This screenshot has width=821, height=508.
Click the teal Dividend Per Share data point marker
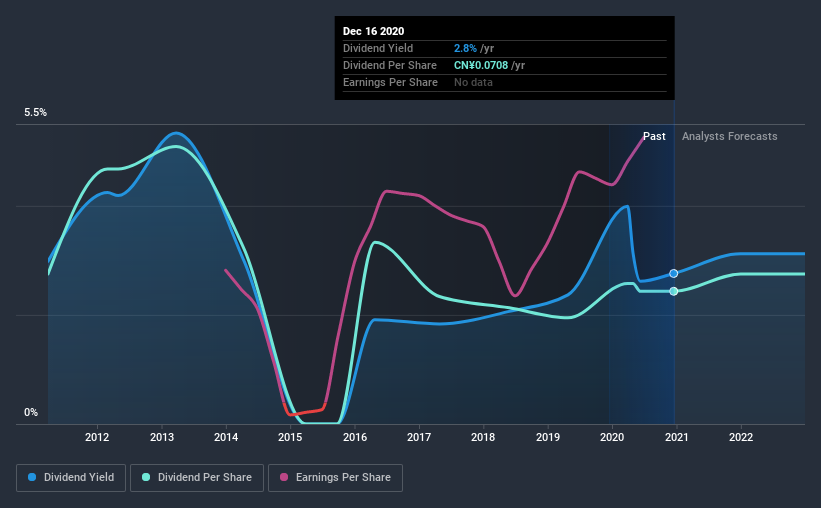[674, 291]
